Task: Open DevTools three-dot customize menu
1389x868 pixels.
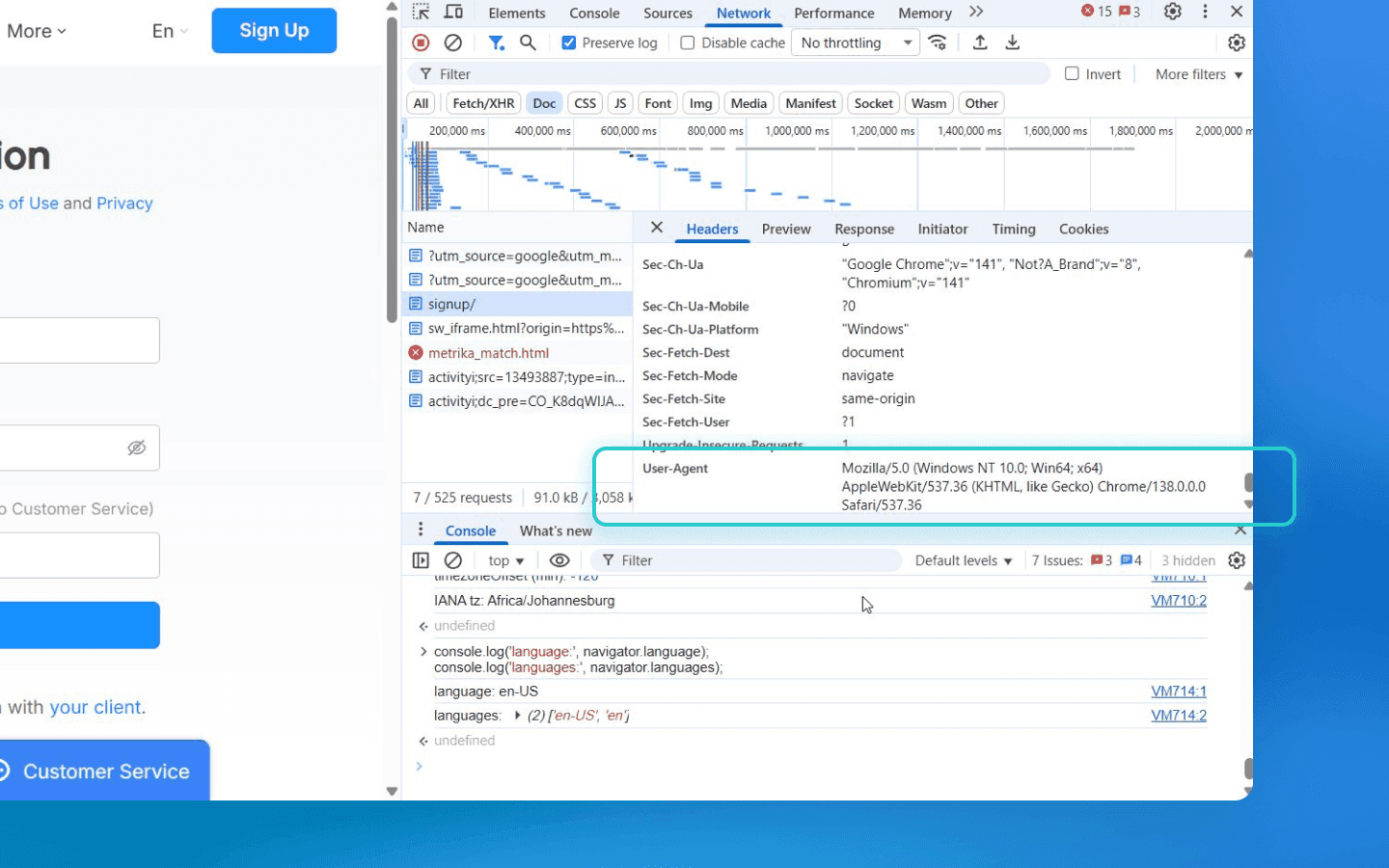Action: click(x=1205, y=12)
